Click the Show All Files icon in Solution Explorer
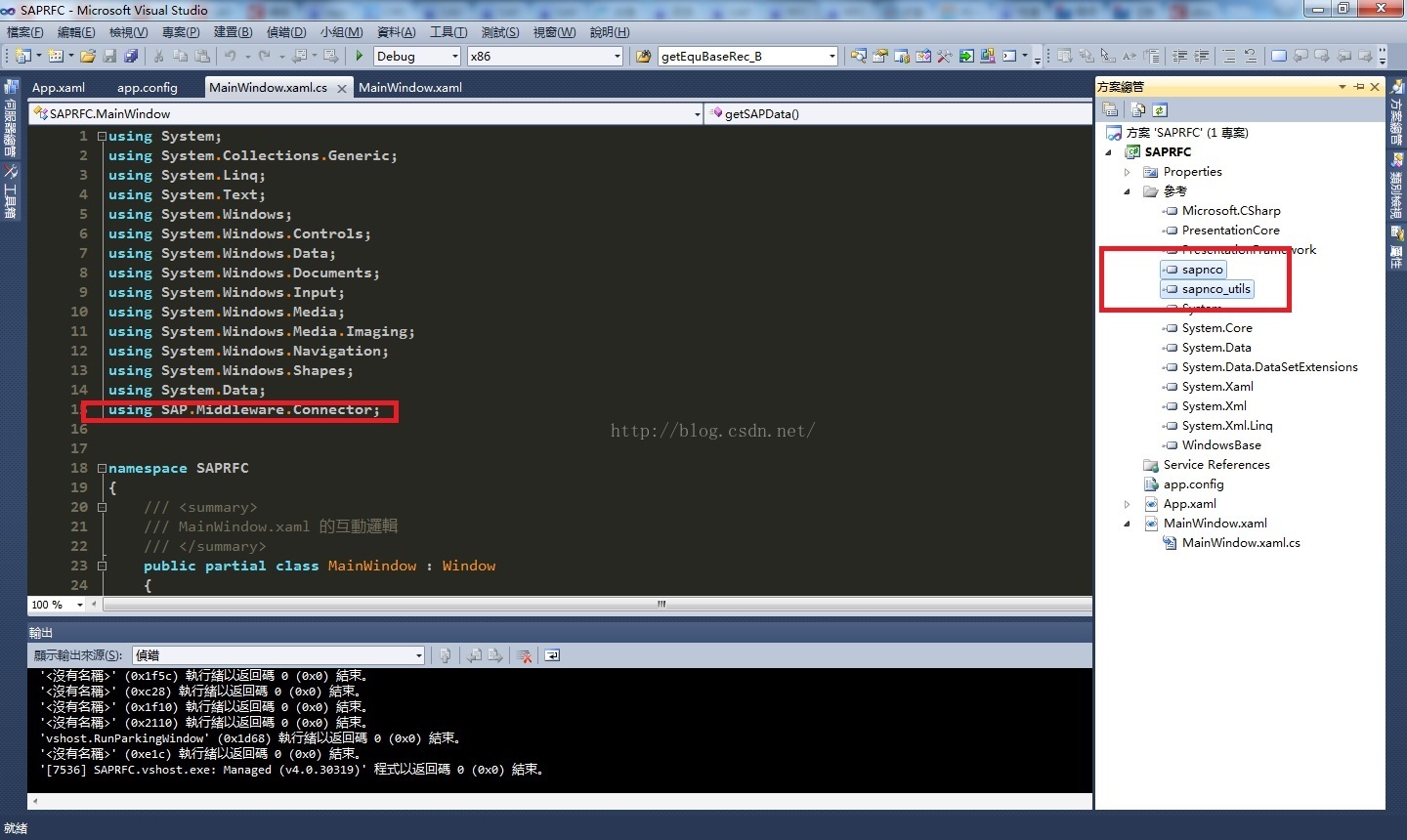The width and height of the screenshot is (1407, 840). pyautogui.click(x=1137, y=110)
